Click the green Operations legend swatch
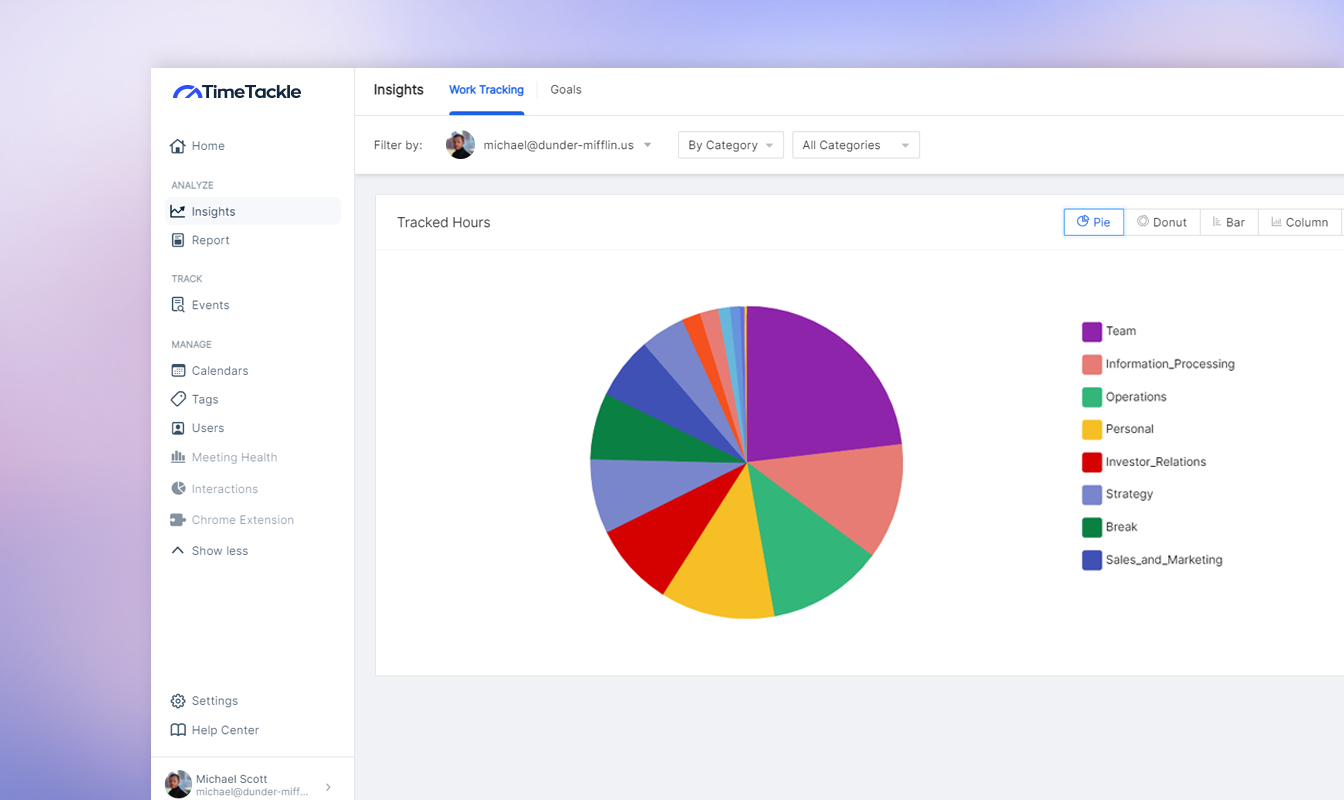Image resolution: width=1344 pixels, height=800 pixels. (x=1092, y=397)
